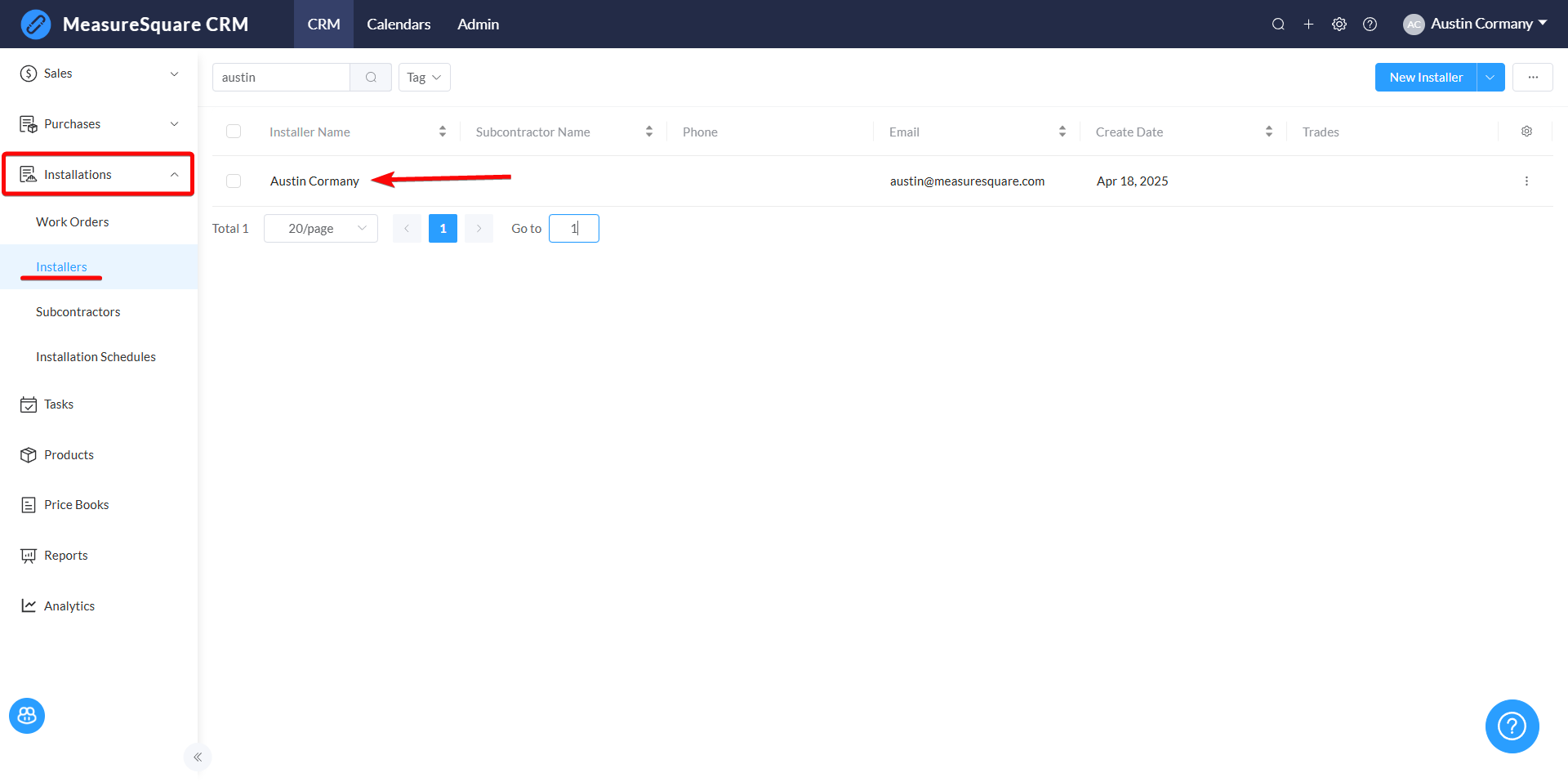The height and width of the screenshot is (782, 1568).
Task: Click the Installations icon in sidebar
Action: point(29,174)
